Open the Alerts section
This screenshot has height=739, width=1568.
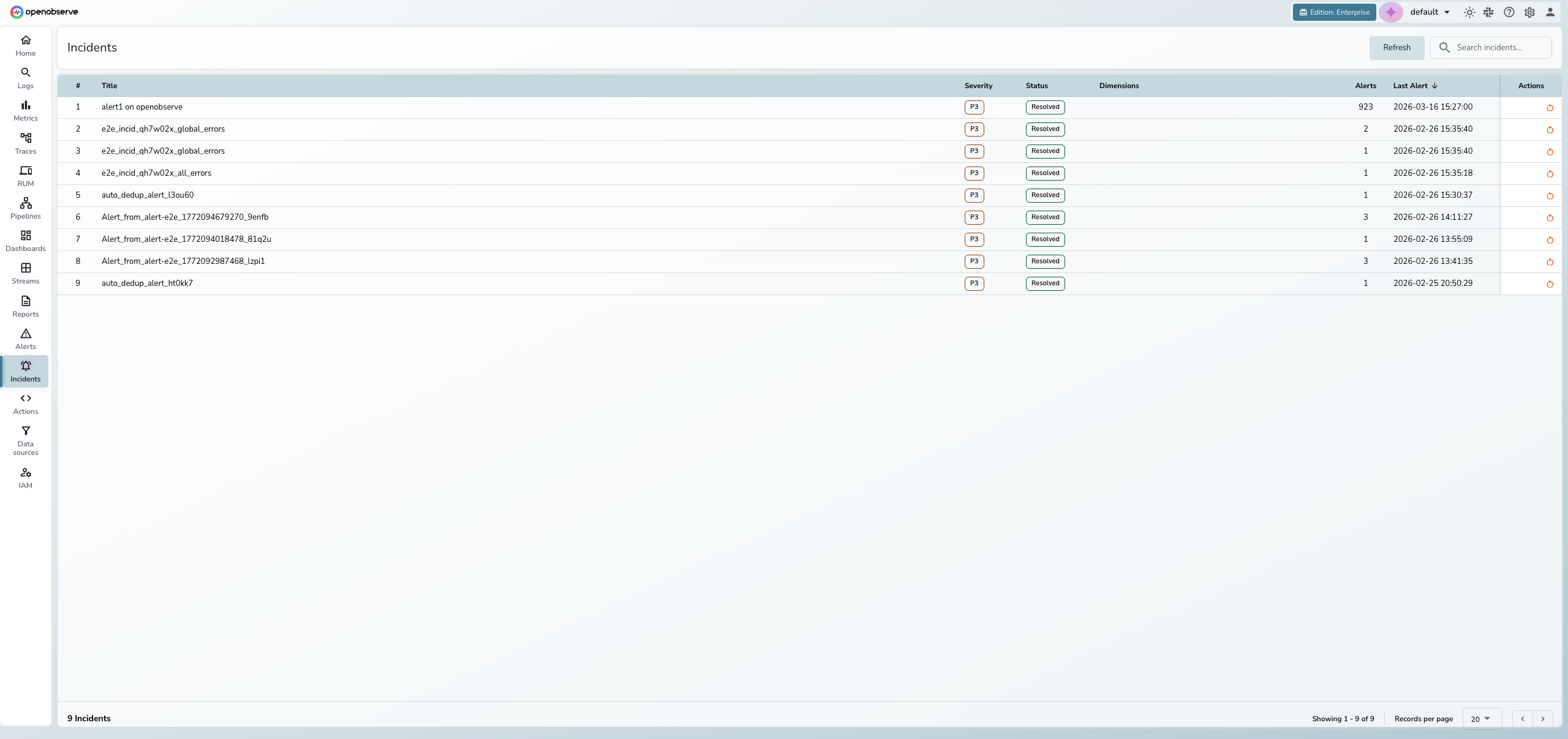(x=25, y=339)
